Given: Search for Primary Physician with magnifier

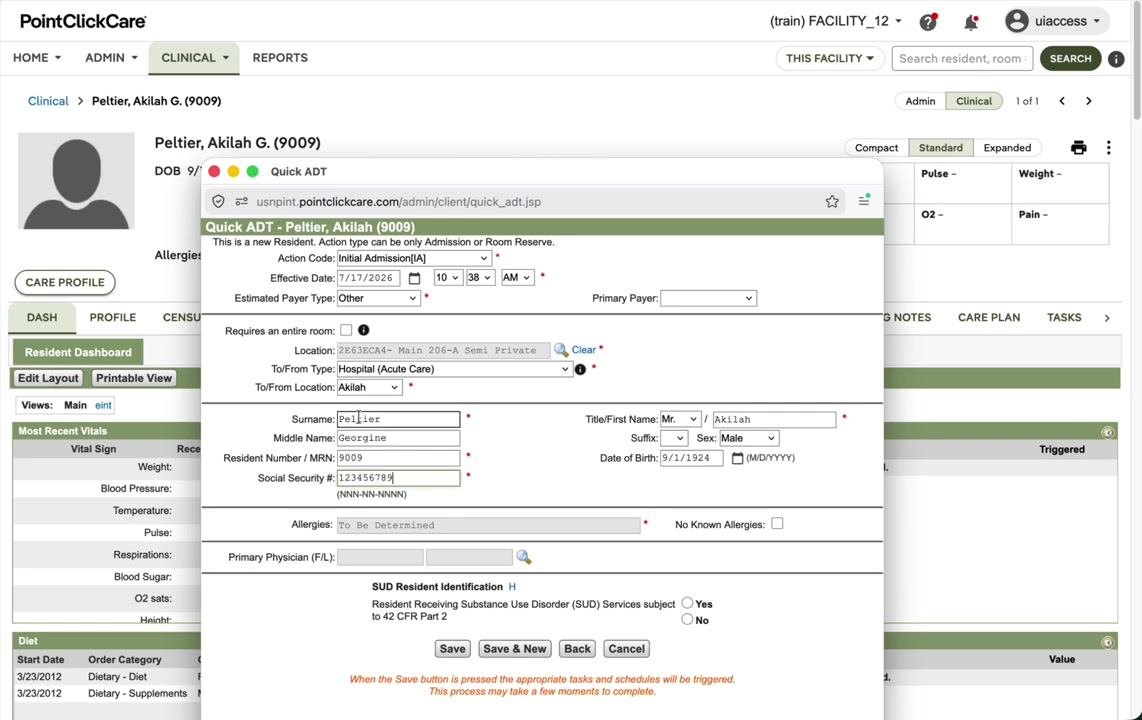Looking at the screenshot, I should (x=524, y=557).
